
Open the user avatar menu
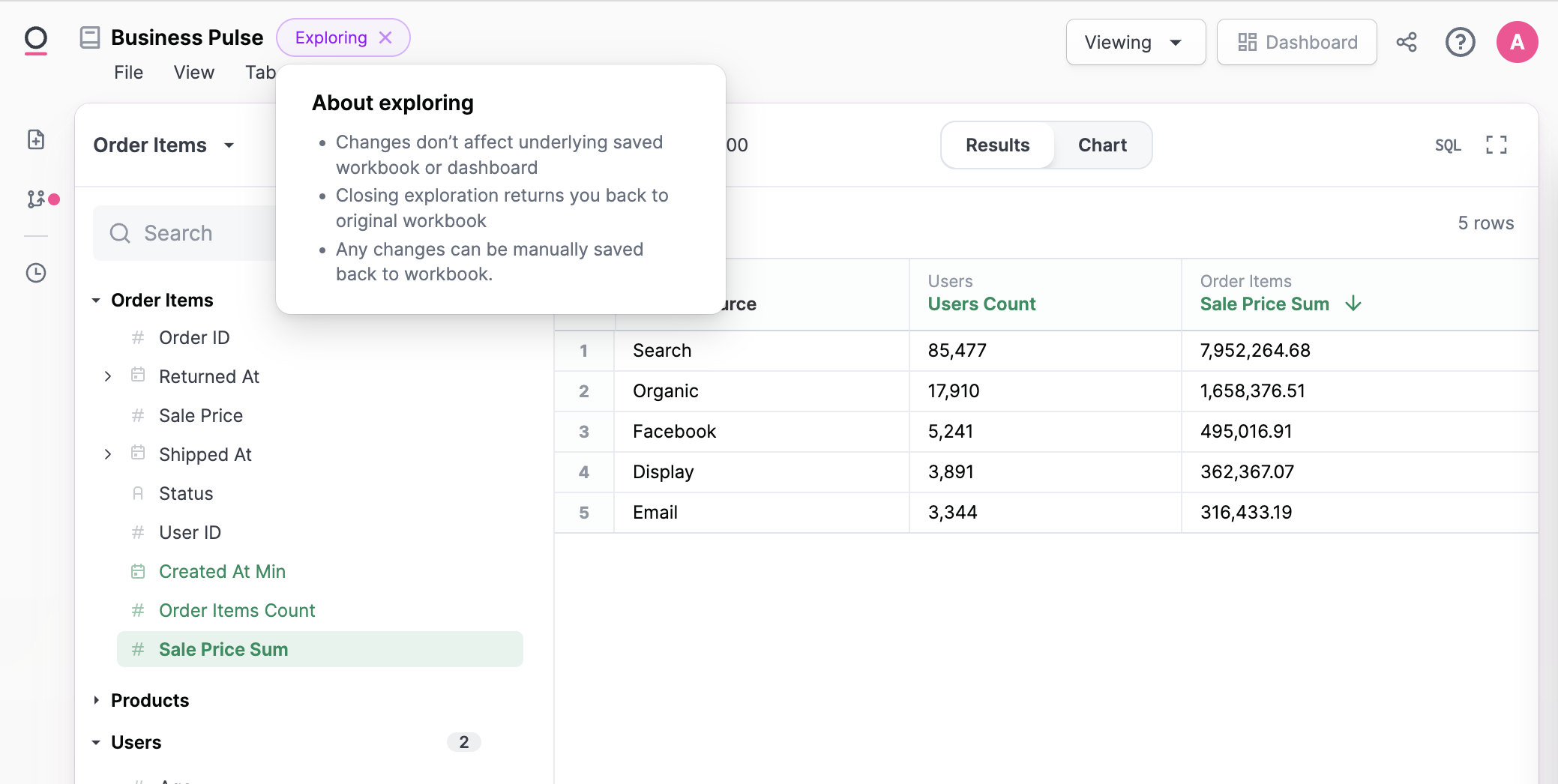click(x=1517, y=42)
